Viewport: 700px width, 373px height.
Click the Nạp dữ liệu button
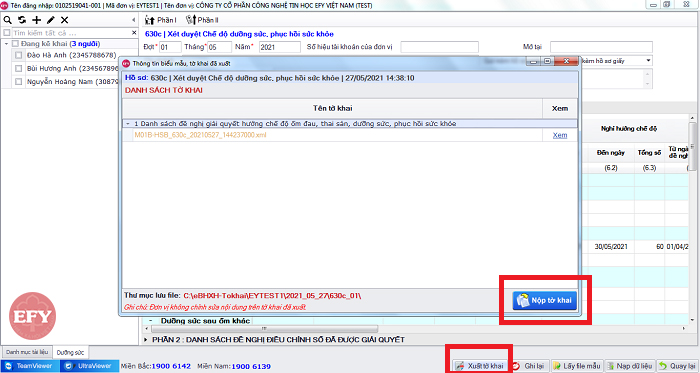coord(630,366)
